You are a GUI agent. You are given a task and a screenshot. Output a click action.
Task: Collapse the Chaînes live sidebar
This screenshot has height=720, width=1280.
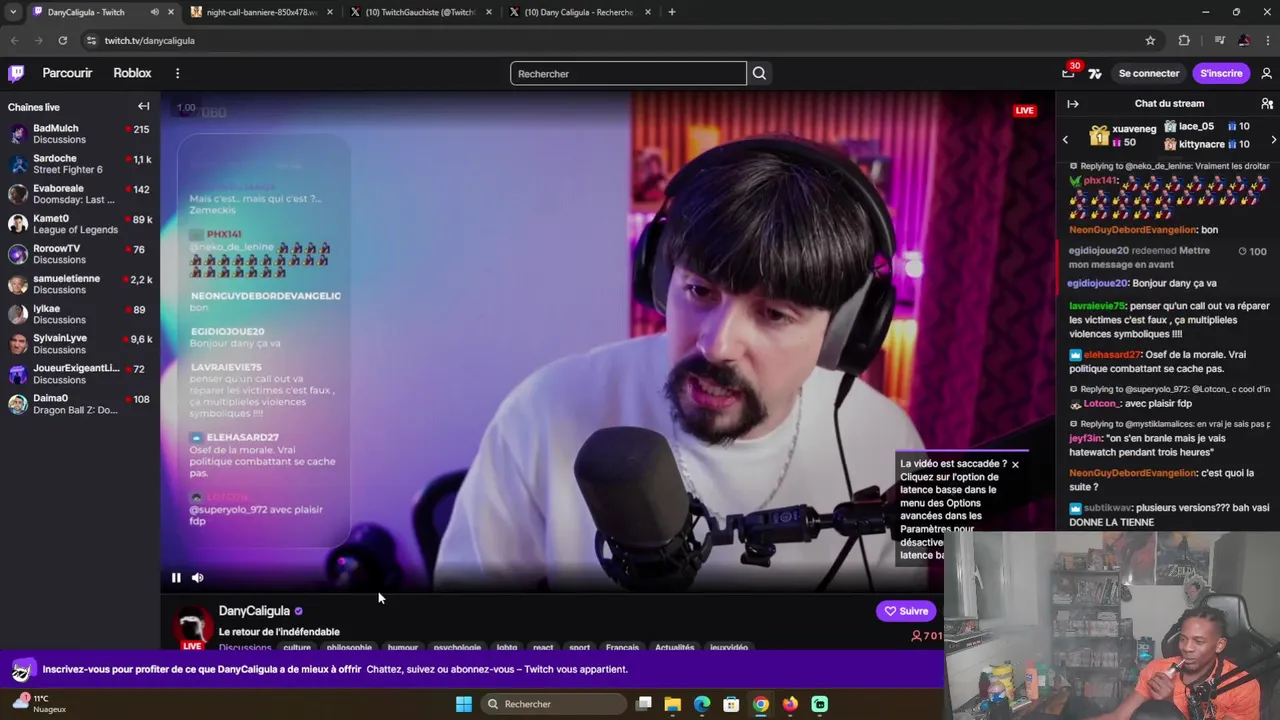(144, 106)
